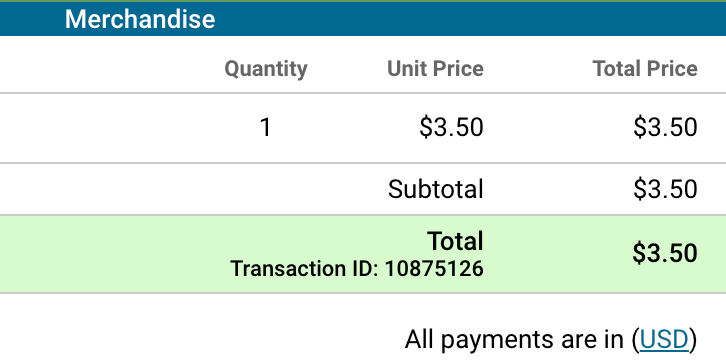Open the USD currency link

point(665,339)
